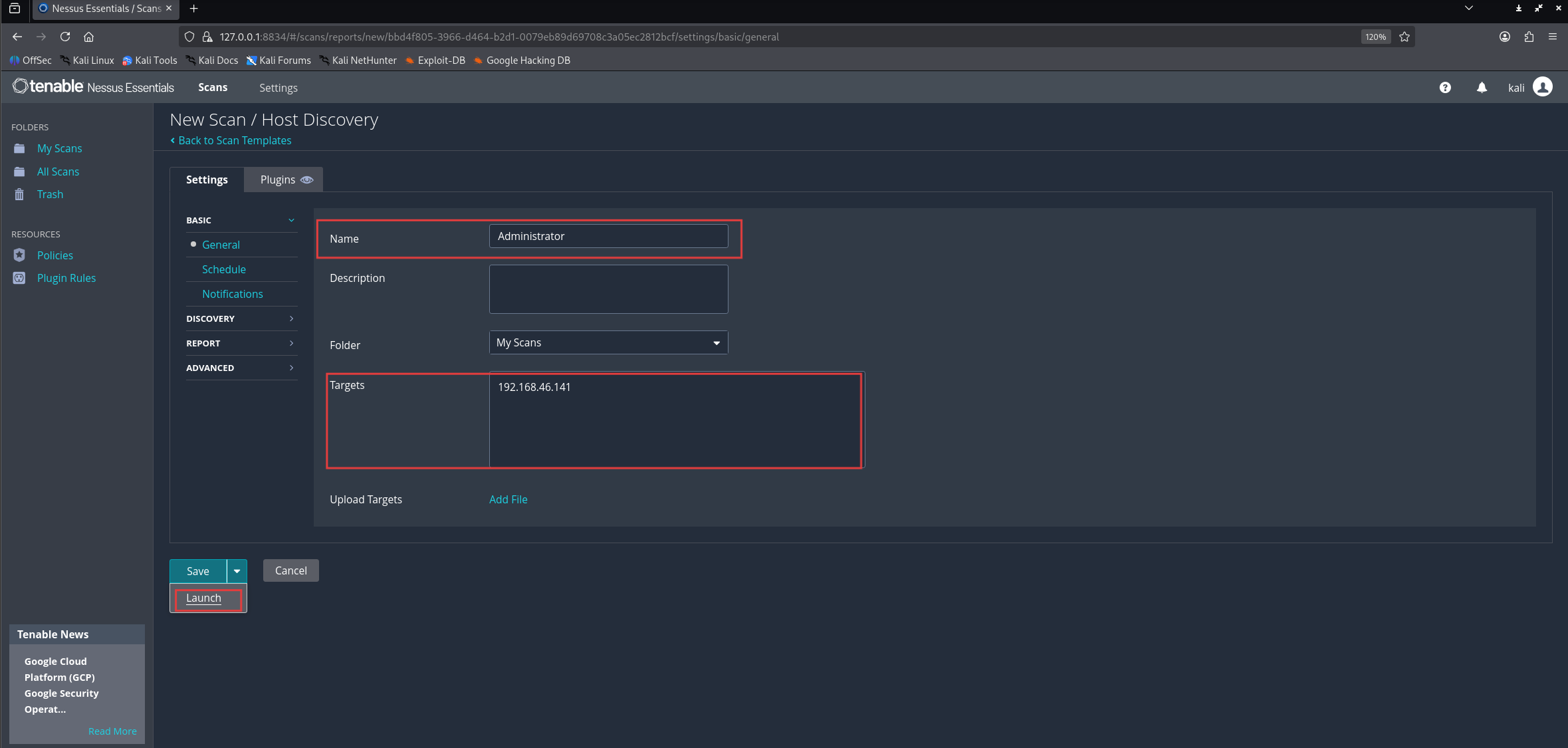Toggle the Plugins eye icon
Viewport: 1568px width, 748px height.
pos(306,180)
